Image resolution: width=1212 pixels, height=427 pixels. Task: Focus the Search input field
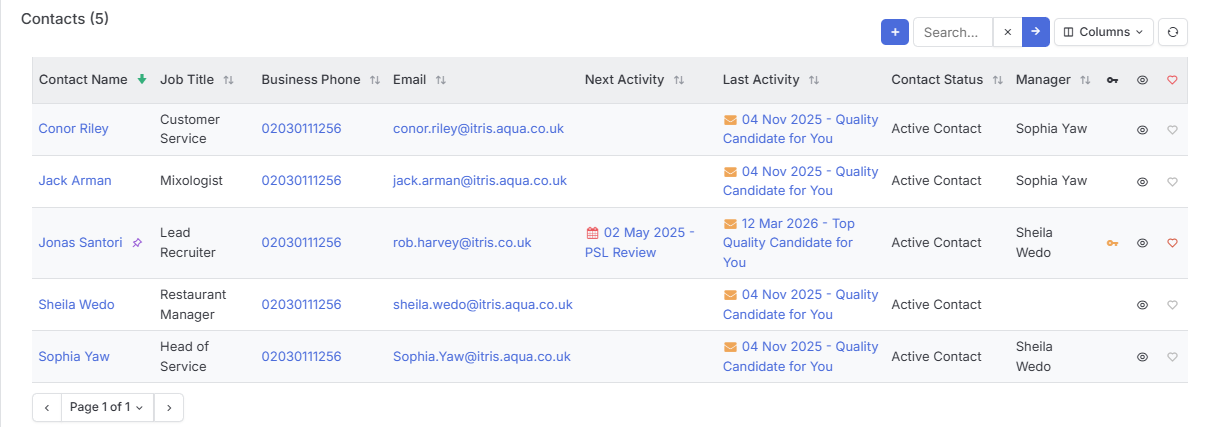pos(953,32)
